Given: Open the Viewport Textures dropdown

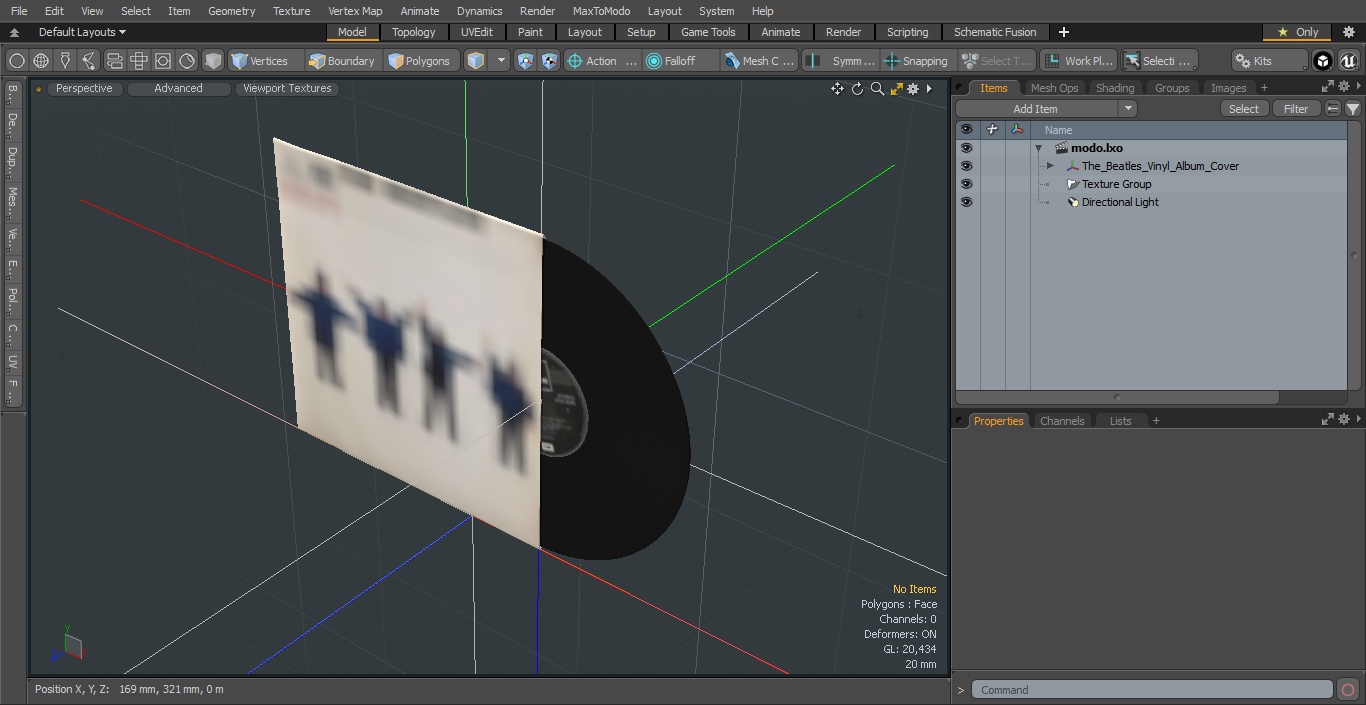Looking at the screenshot, I should click(287, 88).
